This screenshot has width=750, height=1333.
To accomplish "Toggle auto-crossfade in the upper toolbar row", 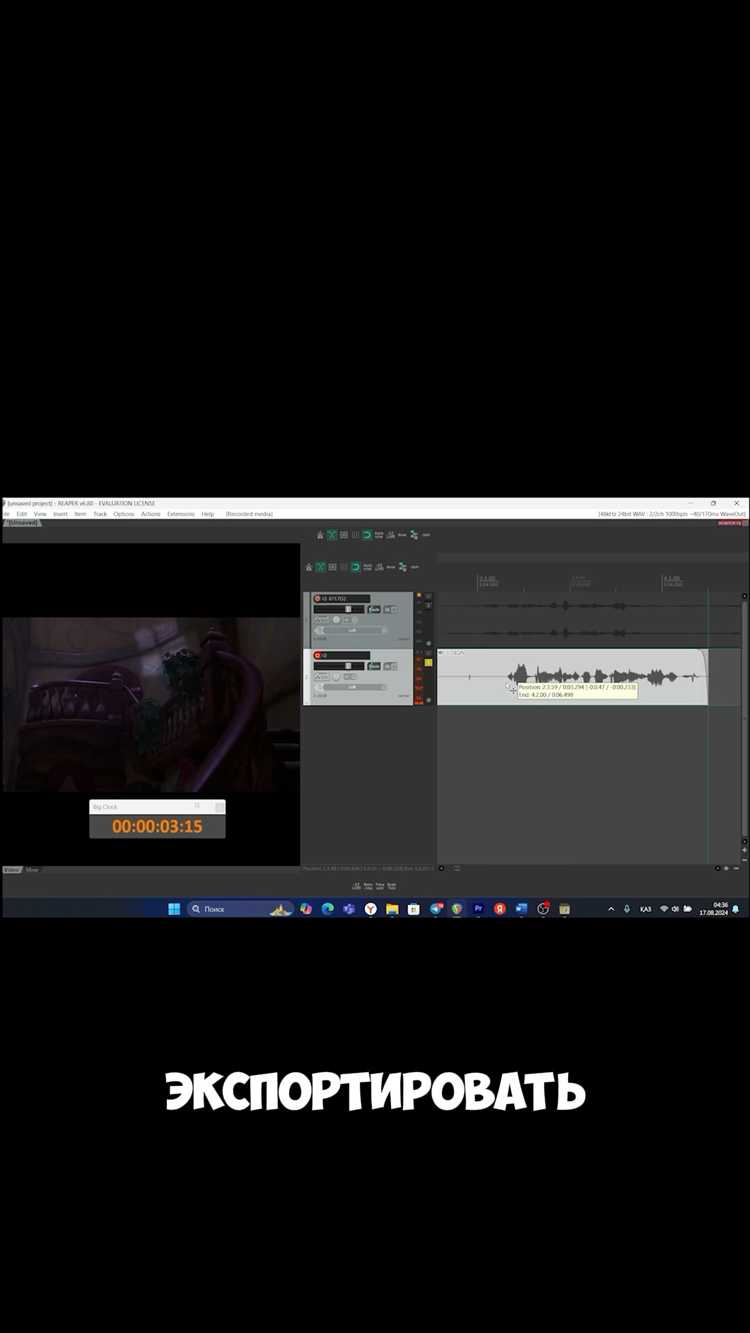I will click(332, 536).
